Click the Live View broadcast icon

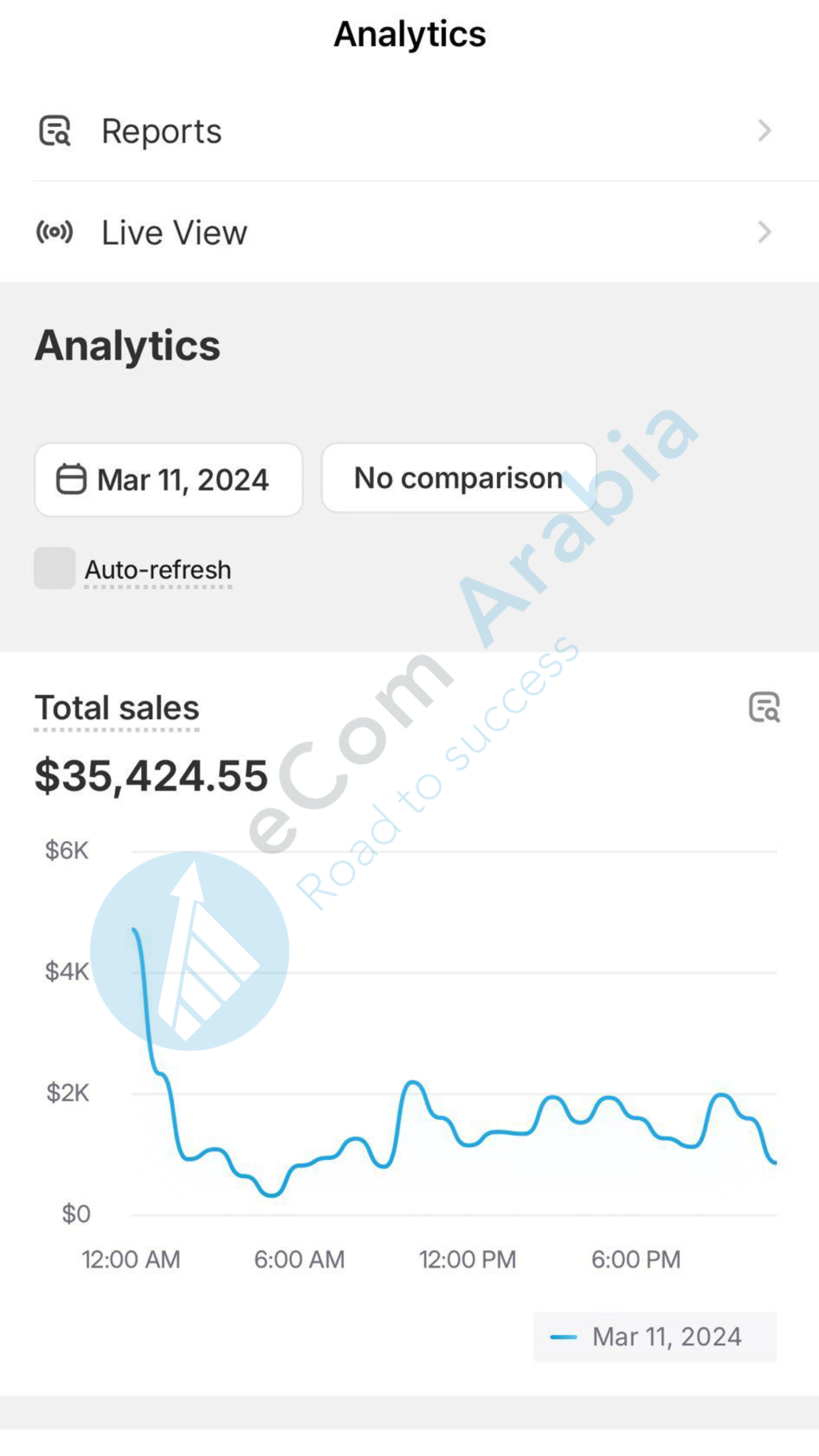click(55, 232)
